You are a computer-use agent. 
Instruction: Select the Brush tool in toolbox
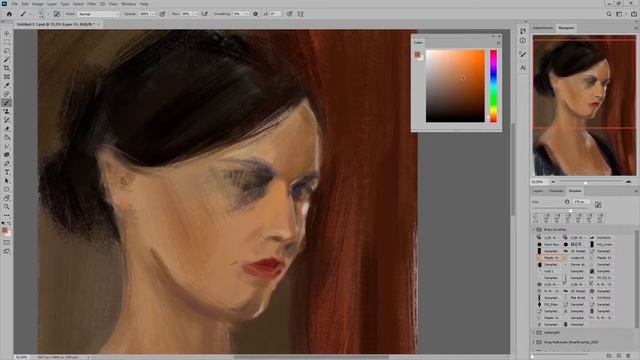click(7, 103)
